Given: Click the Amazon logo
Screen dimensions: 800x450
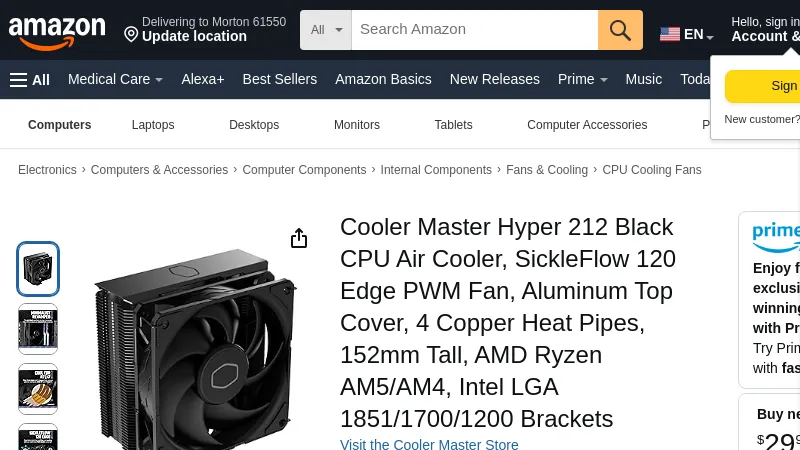Looking at the screenshot, I should coord(57,32).
